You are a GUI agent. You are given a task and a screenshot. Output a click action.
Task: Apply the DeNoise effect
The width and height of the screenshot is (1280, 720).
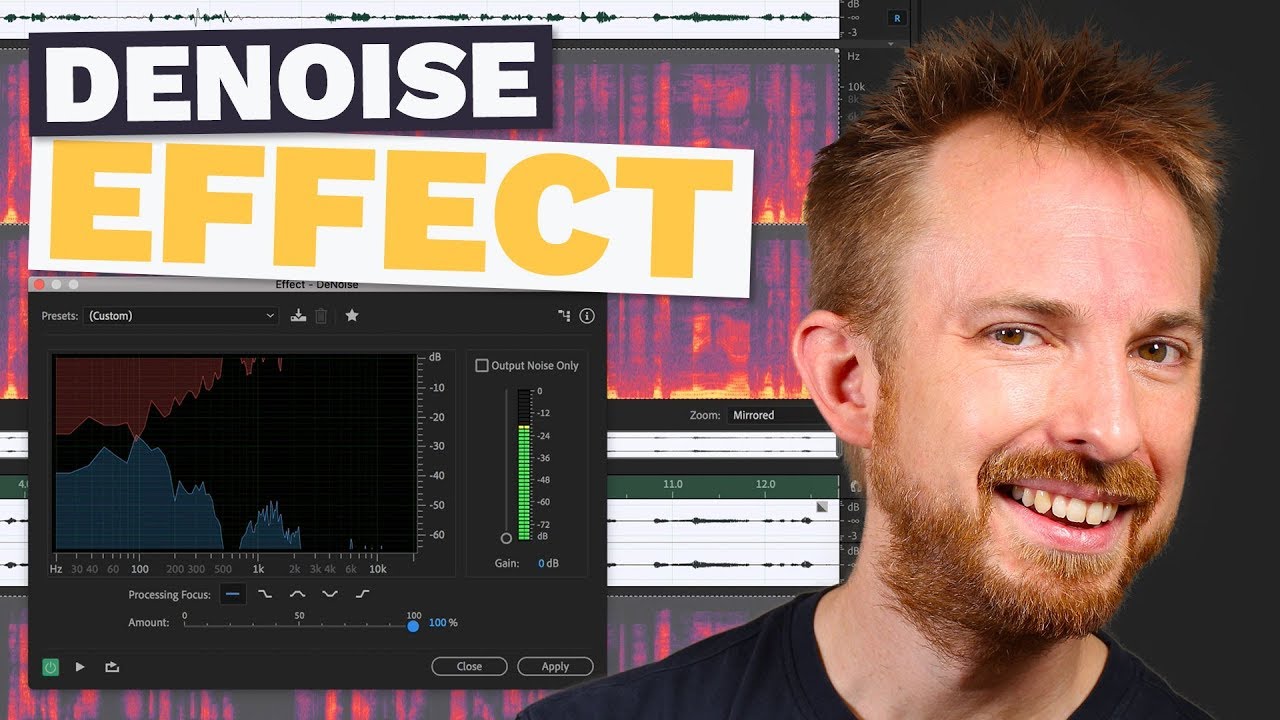click(555, 667)
